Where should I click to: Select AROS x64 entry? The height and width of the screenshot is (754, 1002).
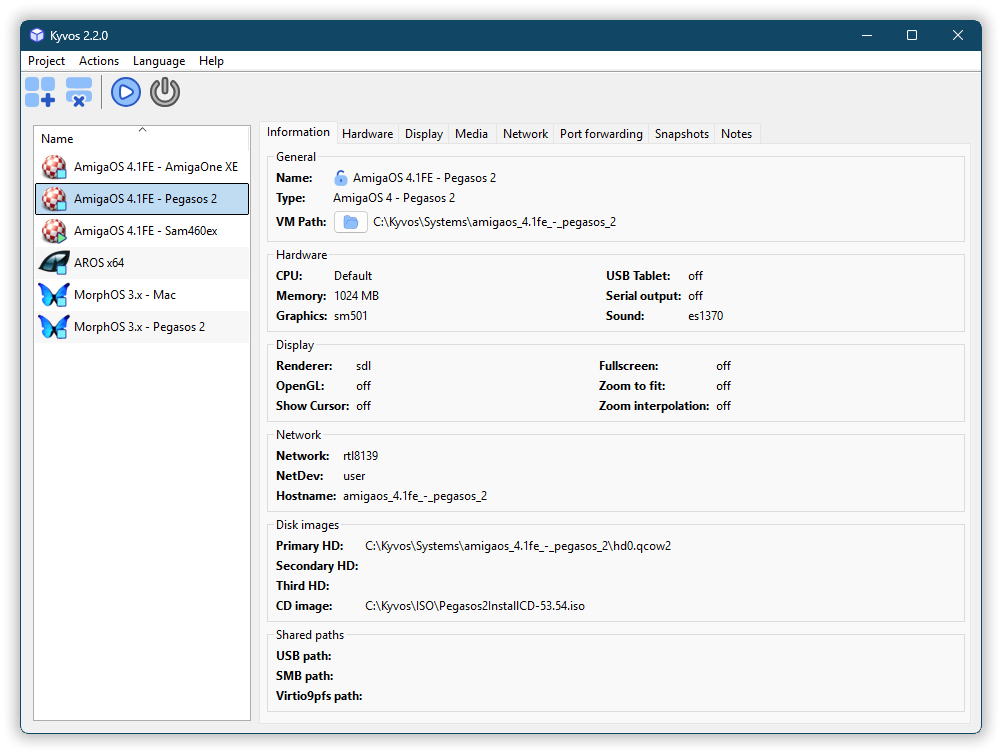142,263
